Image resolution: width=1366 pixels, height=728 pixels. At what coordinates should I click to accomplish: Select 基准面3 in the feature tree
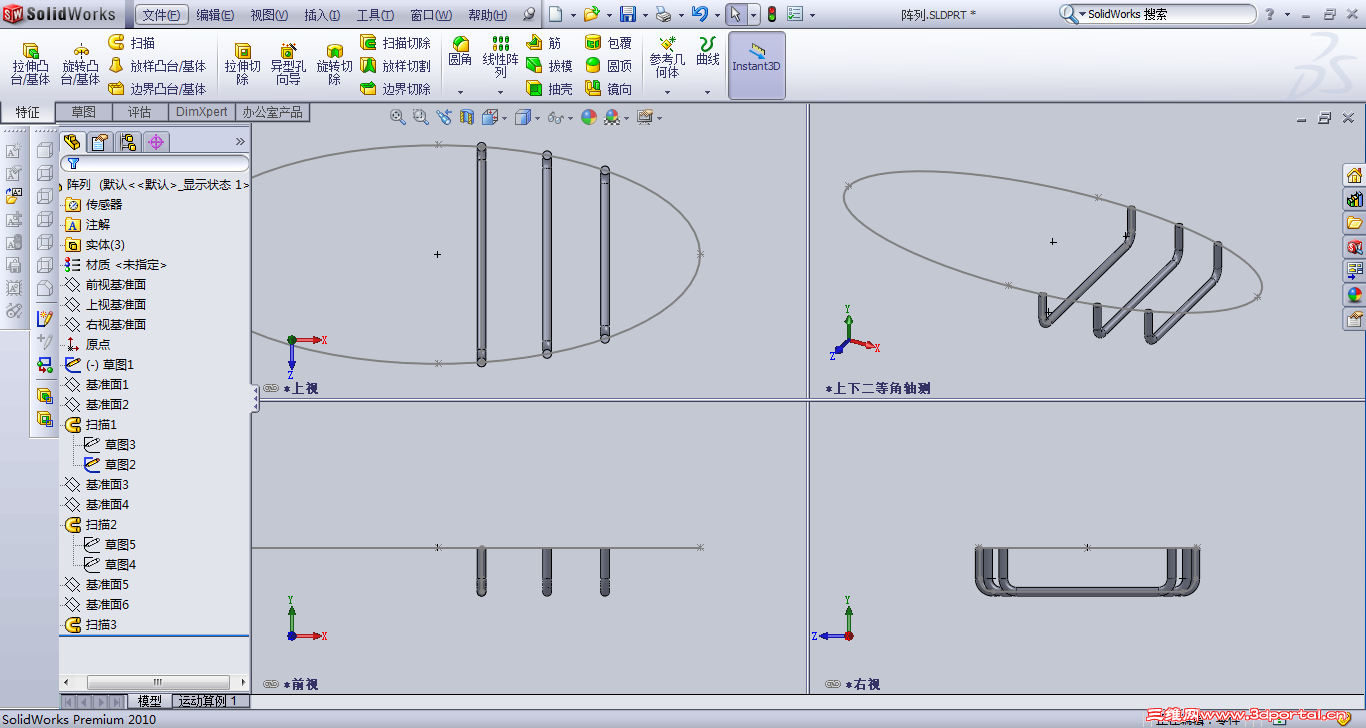pyautogui.click(x=97, y=485)
